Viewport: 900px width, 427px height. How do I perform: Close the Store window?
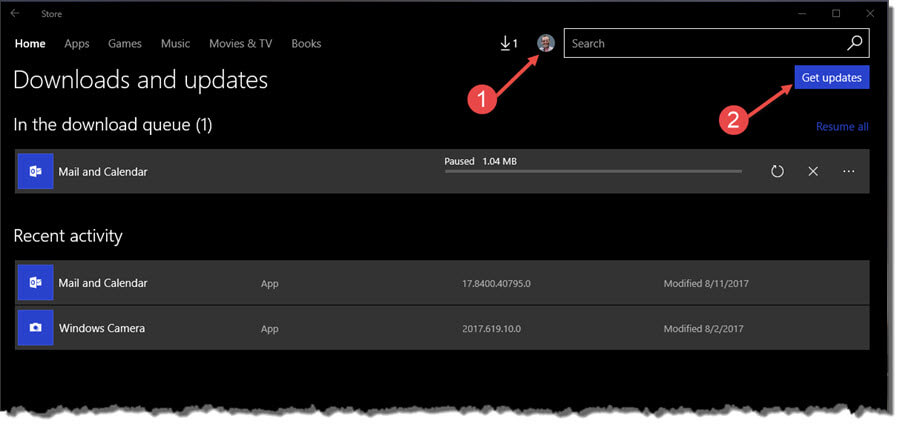[870, 13]
